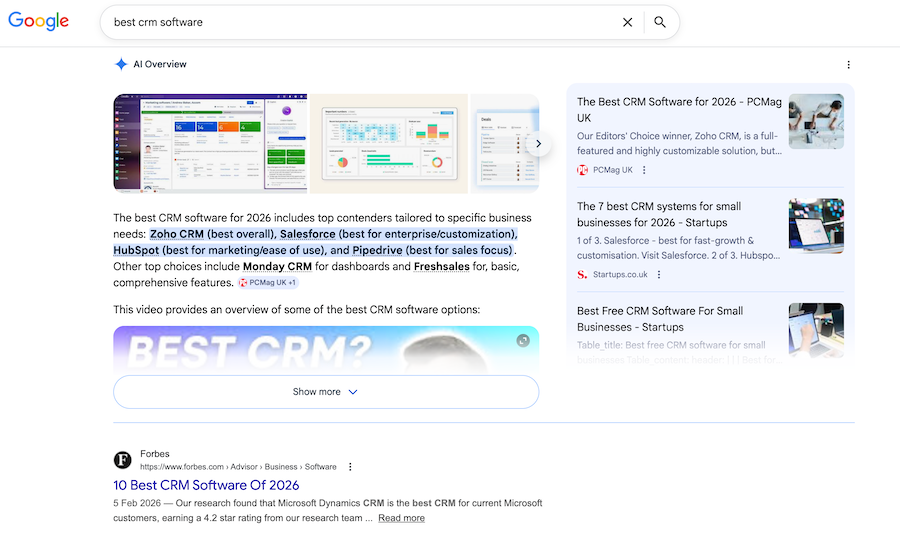This screenshot has width=900, height=537.
Task: Click the Freshsales link
Action: click(441, 266)
